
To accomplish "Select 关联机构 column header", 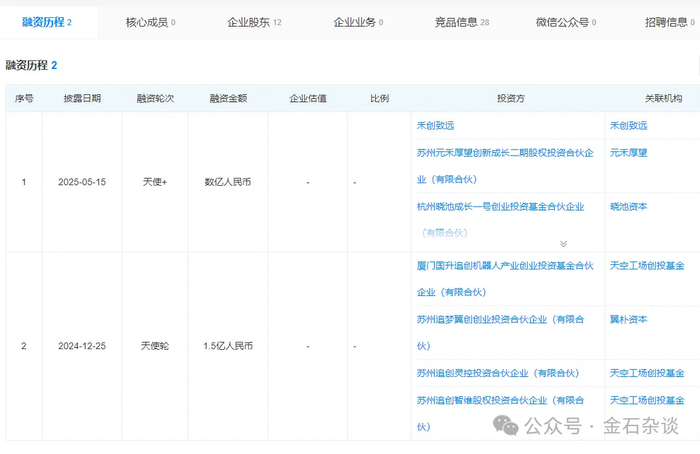I will click(663, 98).
